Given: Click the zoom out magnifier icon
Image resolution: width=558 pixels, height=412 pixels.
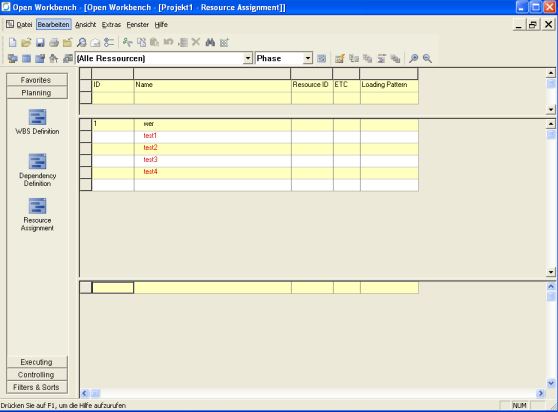Looking at the screenshot, I should click(427, 58).
